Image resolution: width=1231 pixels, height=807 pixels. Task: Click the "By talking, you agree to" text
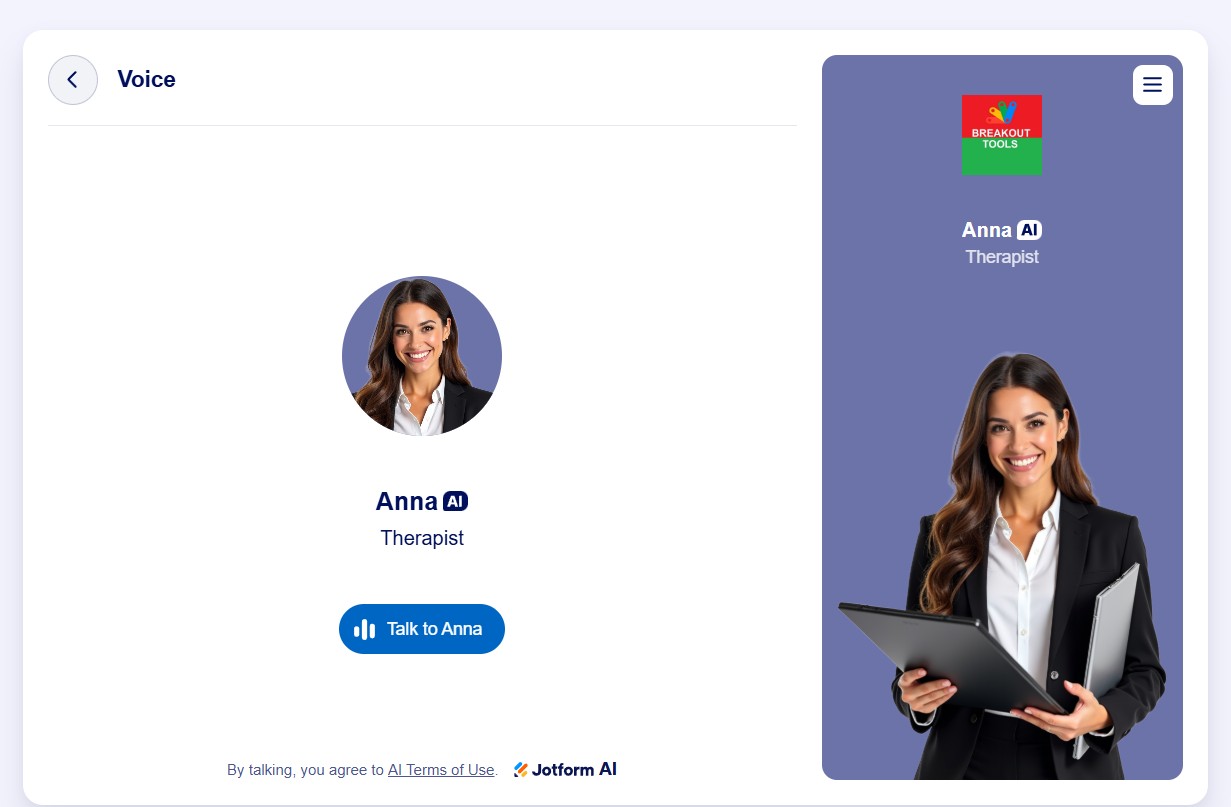pos(305,770)
